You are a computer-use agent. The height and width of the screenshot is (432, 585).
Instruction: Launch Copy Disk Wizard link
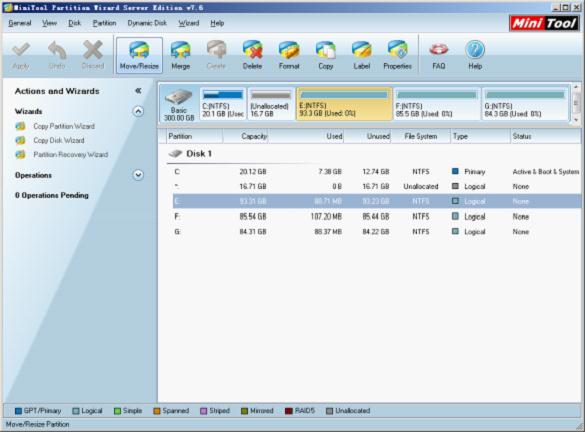(59, 140)
